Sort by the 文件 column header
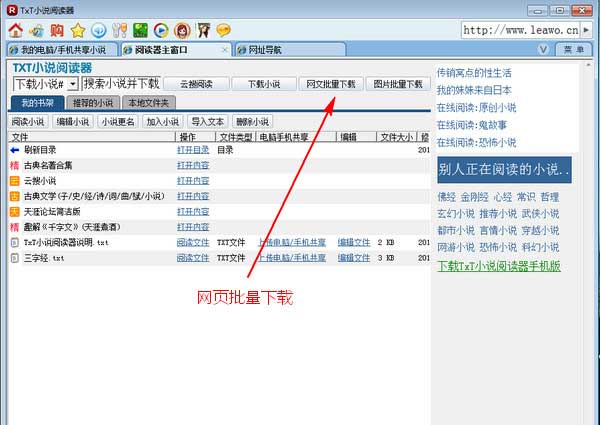600x425 pixels. [x=91, y=137]
